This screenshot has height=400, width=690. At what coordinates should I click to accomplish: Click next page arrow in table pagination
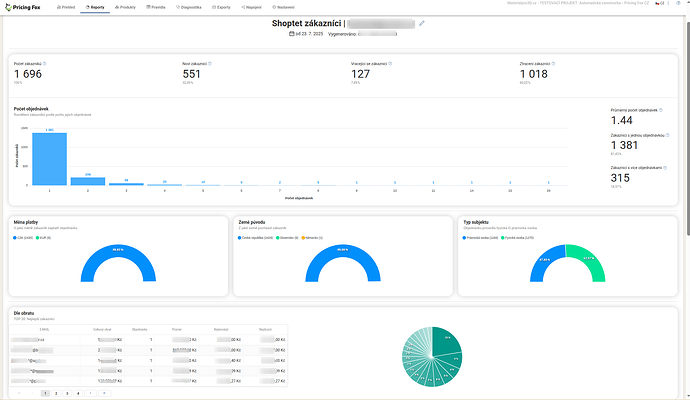point(91,393)
